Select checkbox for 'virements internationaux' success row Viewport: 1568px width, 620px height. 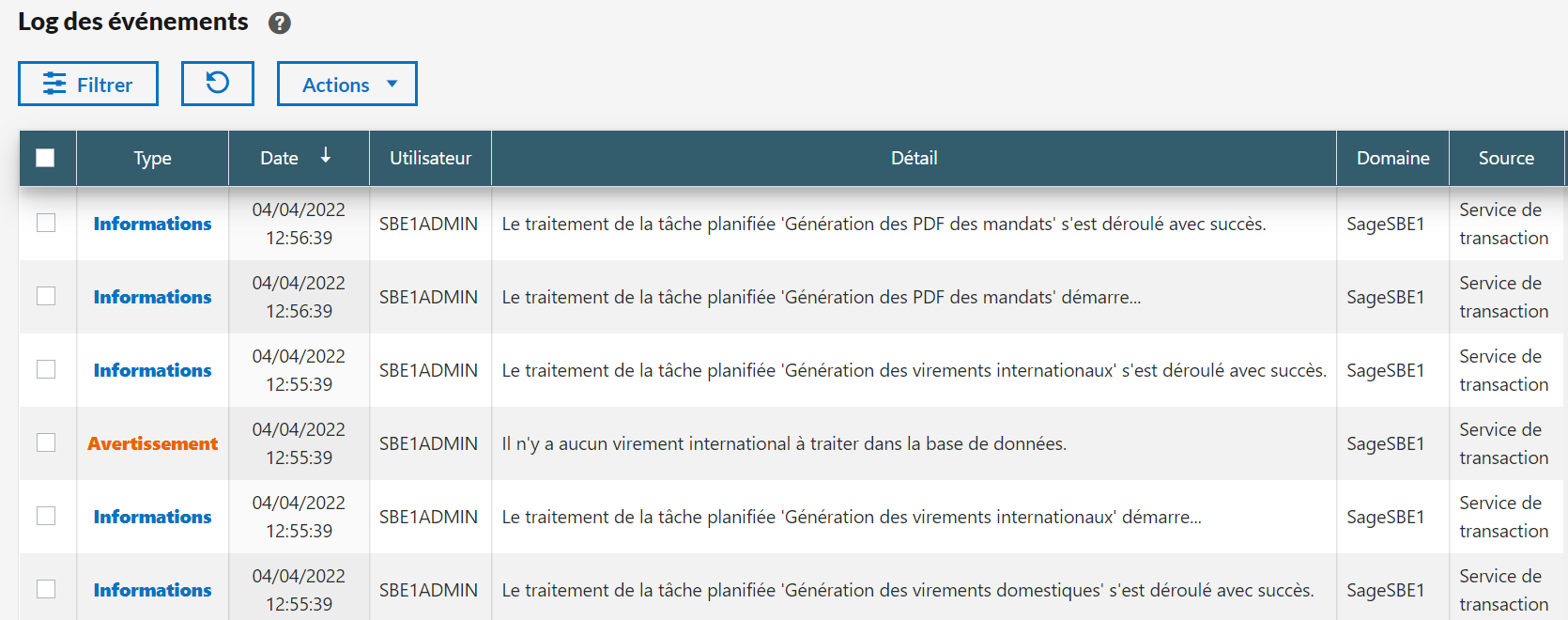[x=46, y=369]
